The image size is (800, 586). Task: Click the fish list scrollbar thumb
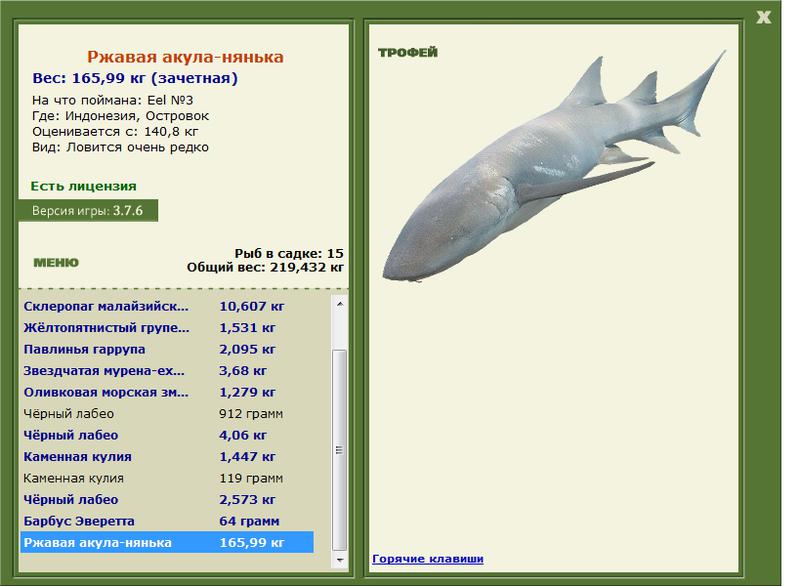[x=340, y=450]
